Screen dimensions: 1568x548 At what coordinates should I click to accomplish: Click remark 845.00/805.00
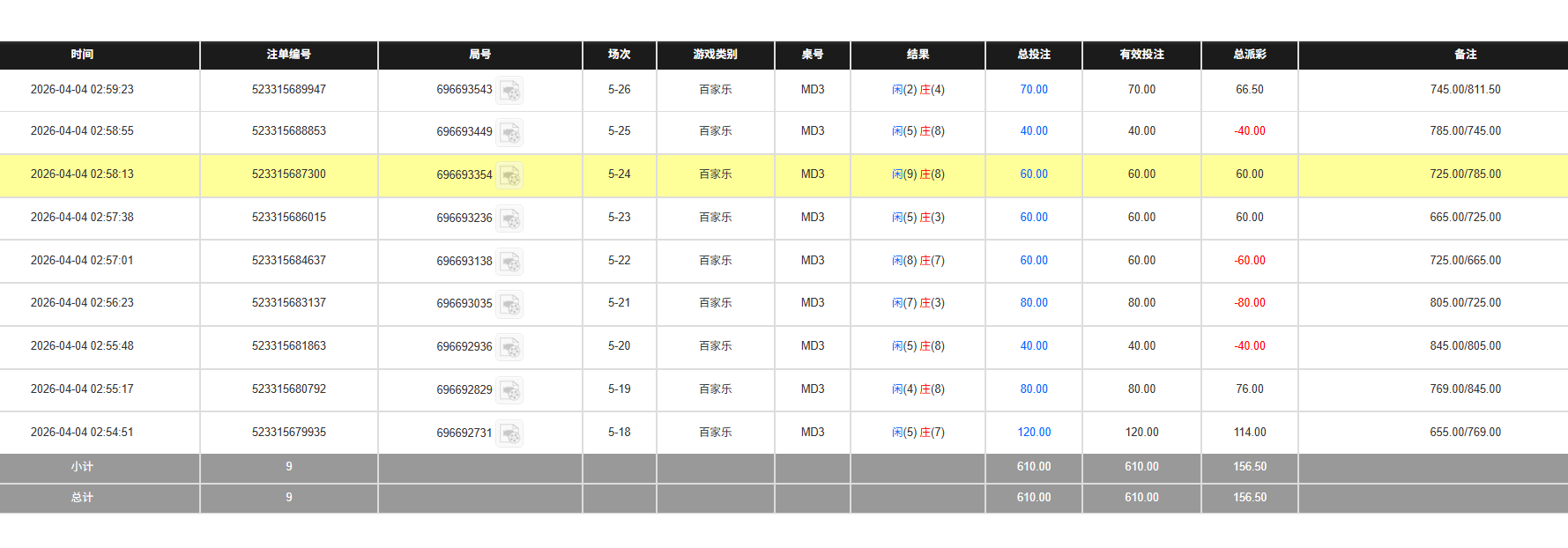point(1466,346)
